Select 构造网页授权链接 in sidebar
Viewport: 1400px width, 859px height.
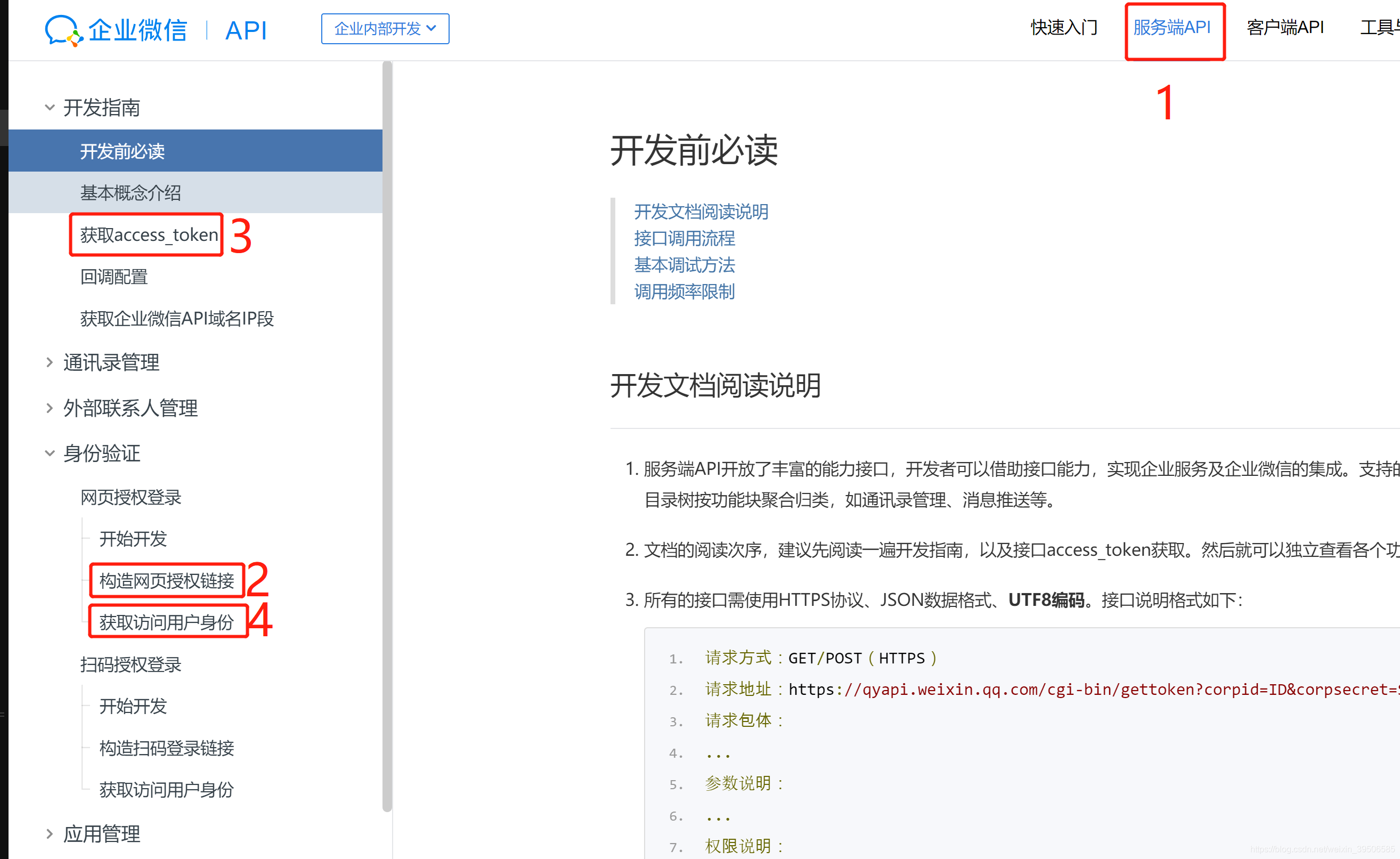coord(167,580)
